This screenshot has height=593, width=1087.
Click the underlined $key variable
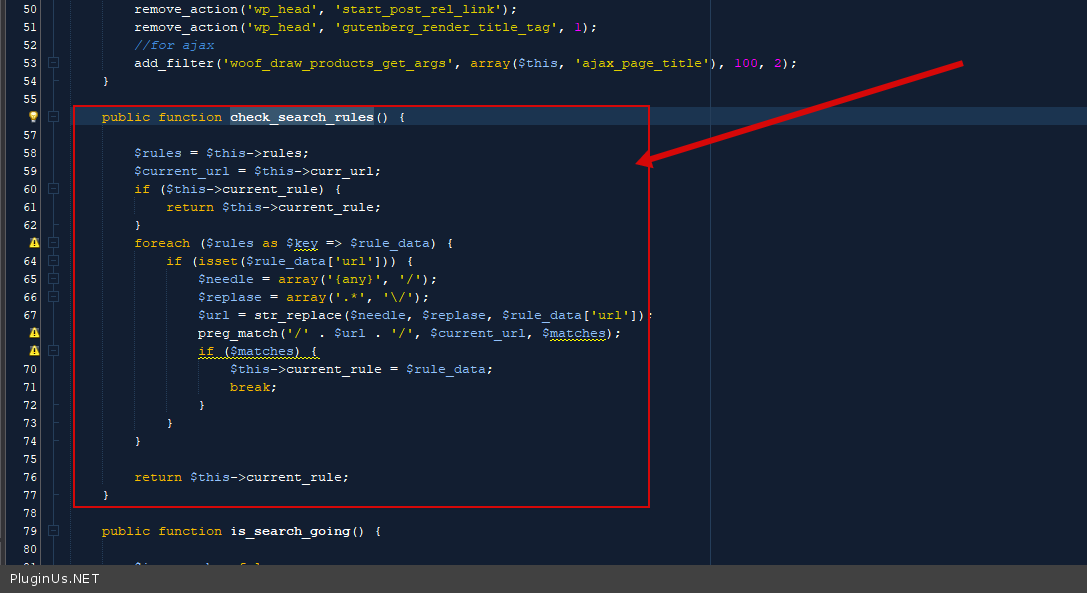tap(302, 243)
